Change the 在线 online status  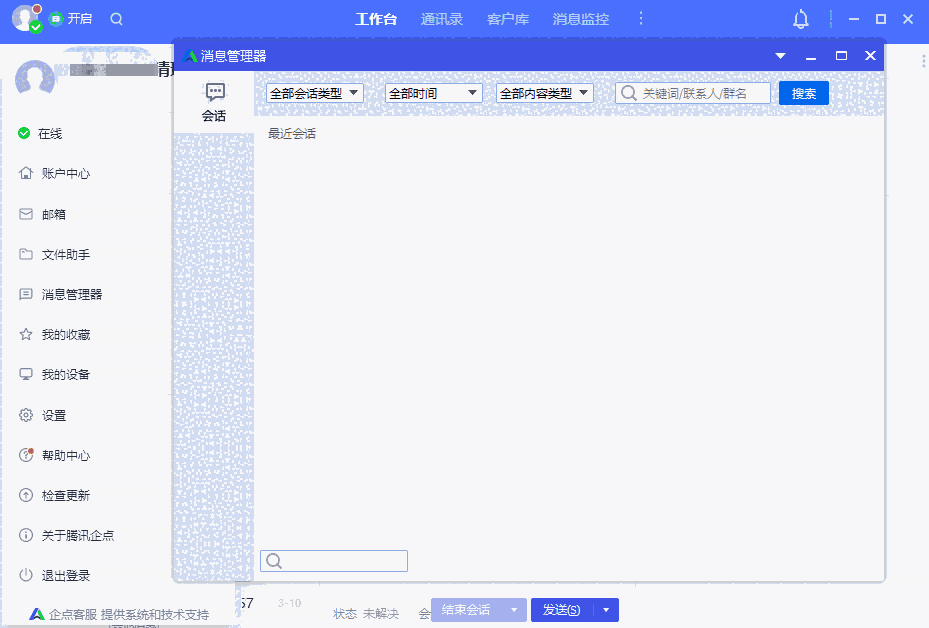(x=49, y=133)
